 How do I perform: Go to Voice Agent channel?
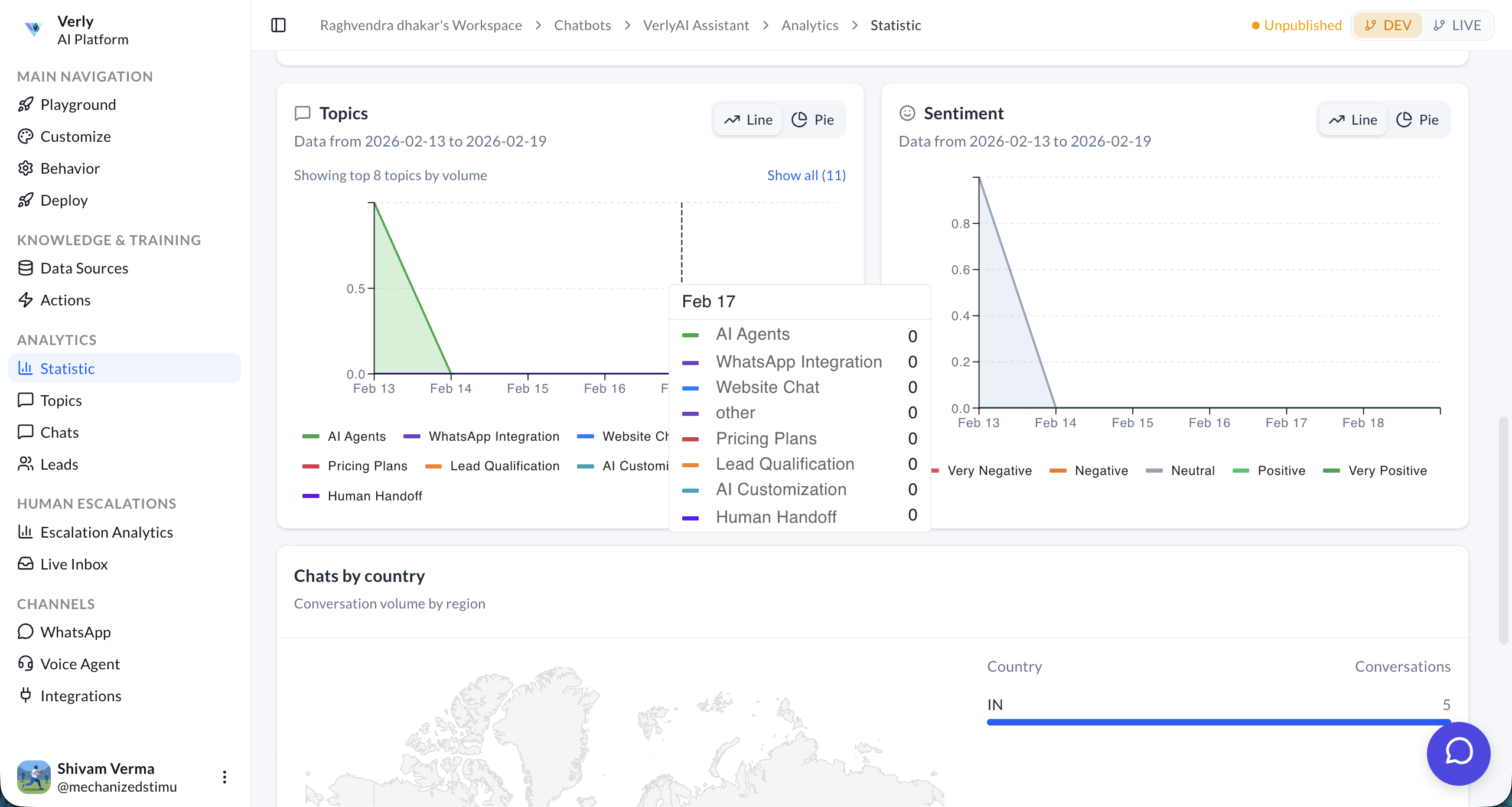point(80,664)
